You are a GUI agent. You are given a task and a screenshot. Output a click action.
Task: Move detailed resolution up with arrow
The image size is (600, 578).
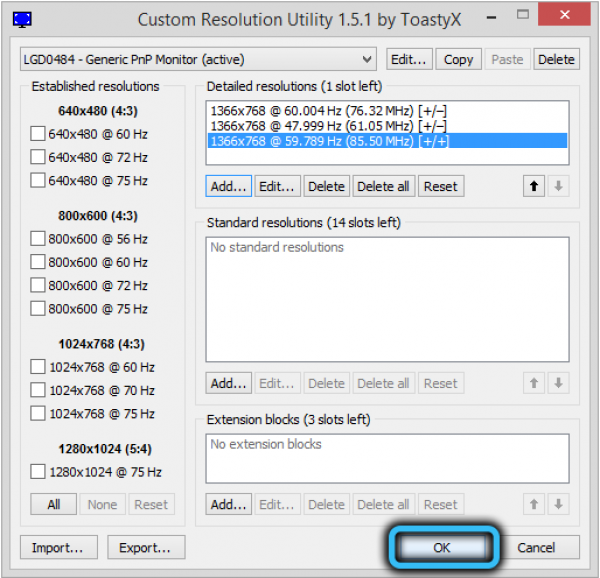coord(534,186)
